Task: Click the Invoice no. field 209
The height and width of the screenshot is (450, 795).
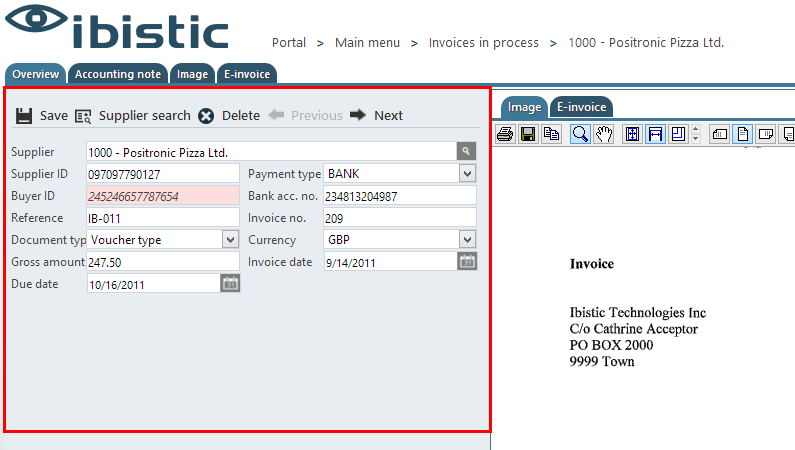Action: point(400,218)
